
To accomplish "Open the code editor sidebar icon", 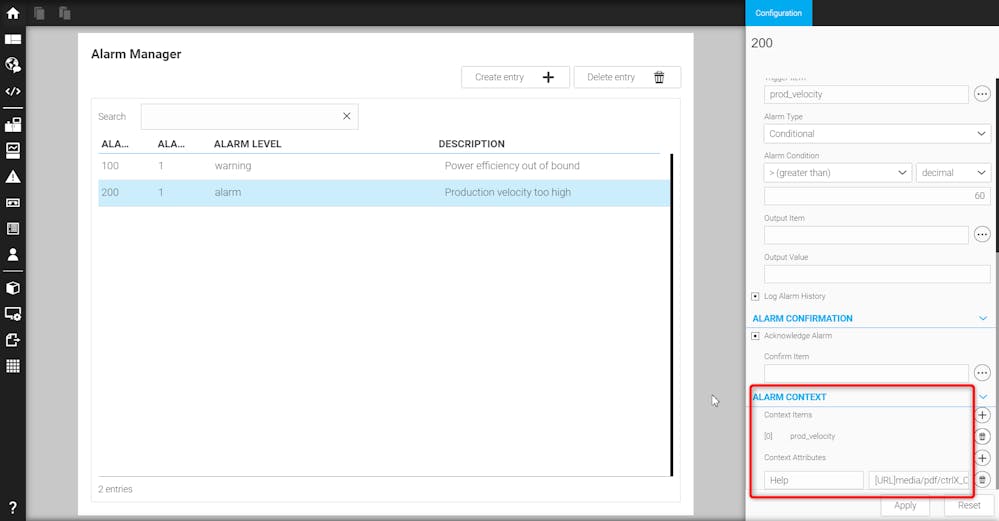I will click(13, 91).
